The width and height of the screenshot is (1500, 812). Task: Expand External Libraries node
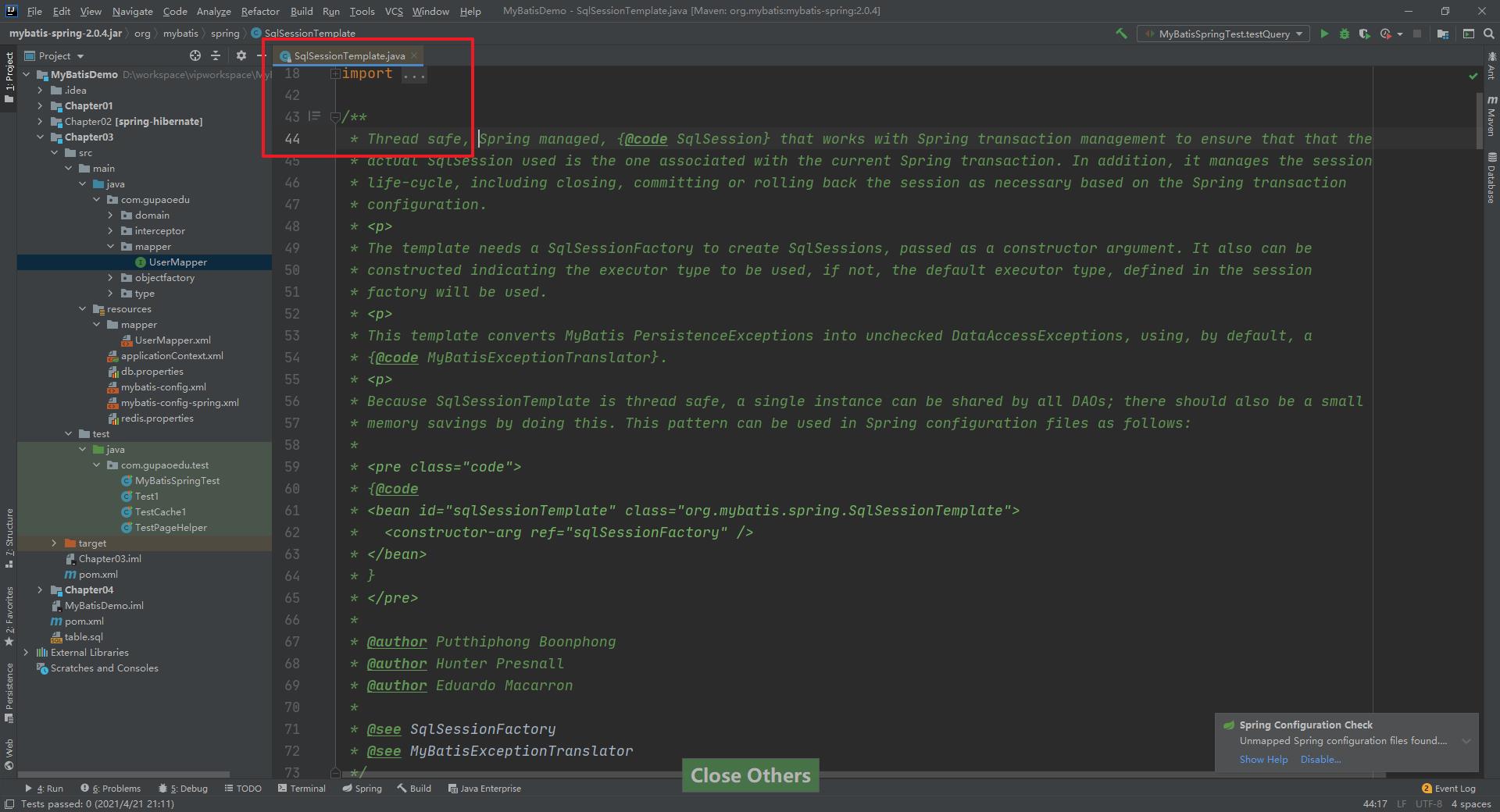[26, 652]
